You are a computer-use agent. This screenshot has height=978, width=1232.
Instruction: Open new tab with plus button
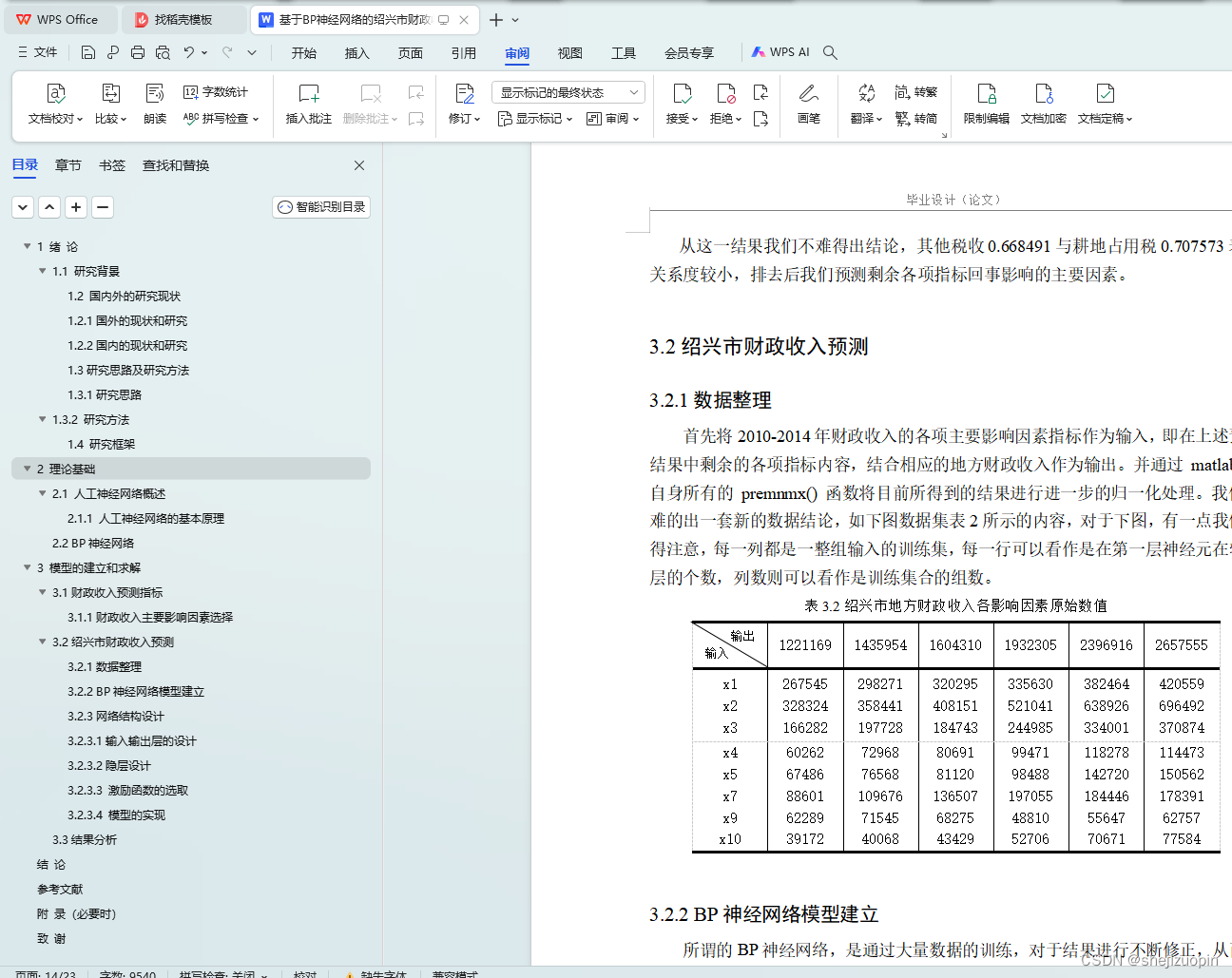(496, 19)
